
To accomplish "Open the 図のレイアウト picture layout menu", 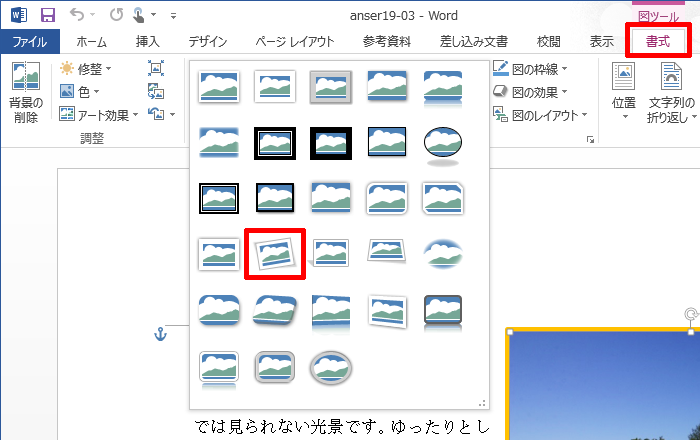I will coord(540,115).
